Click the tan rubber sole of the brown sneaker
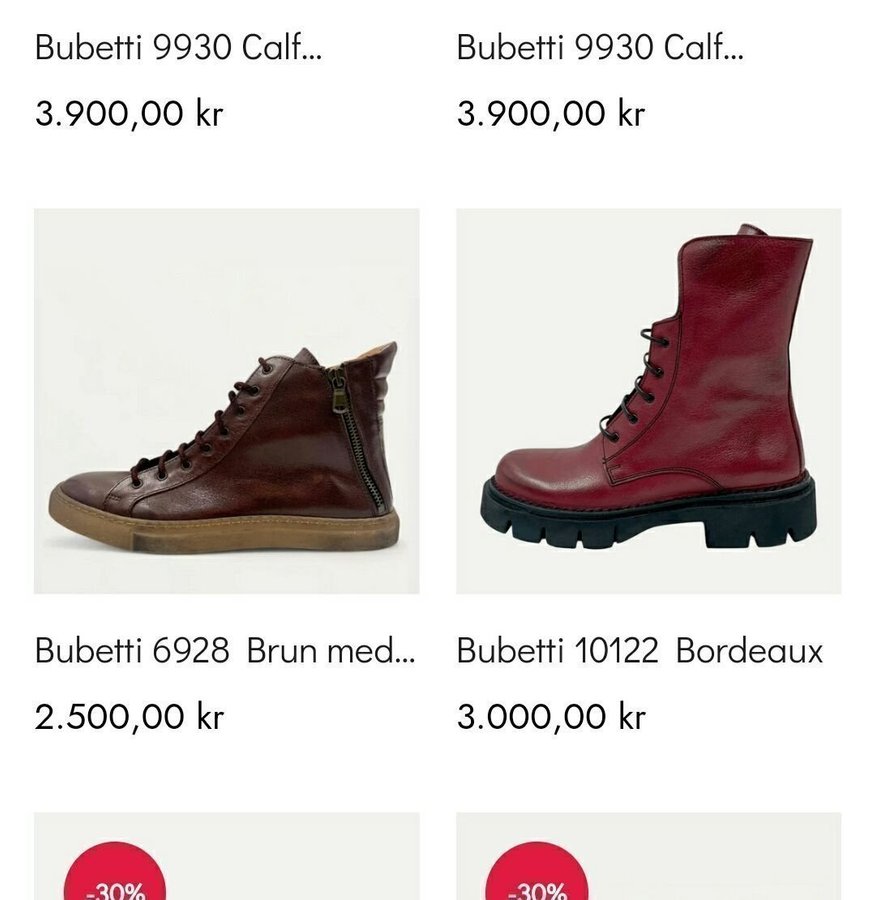 tap(220, 531)
